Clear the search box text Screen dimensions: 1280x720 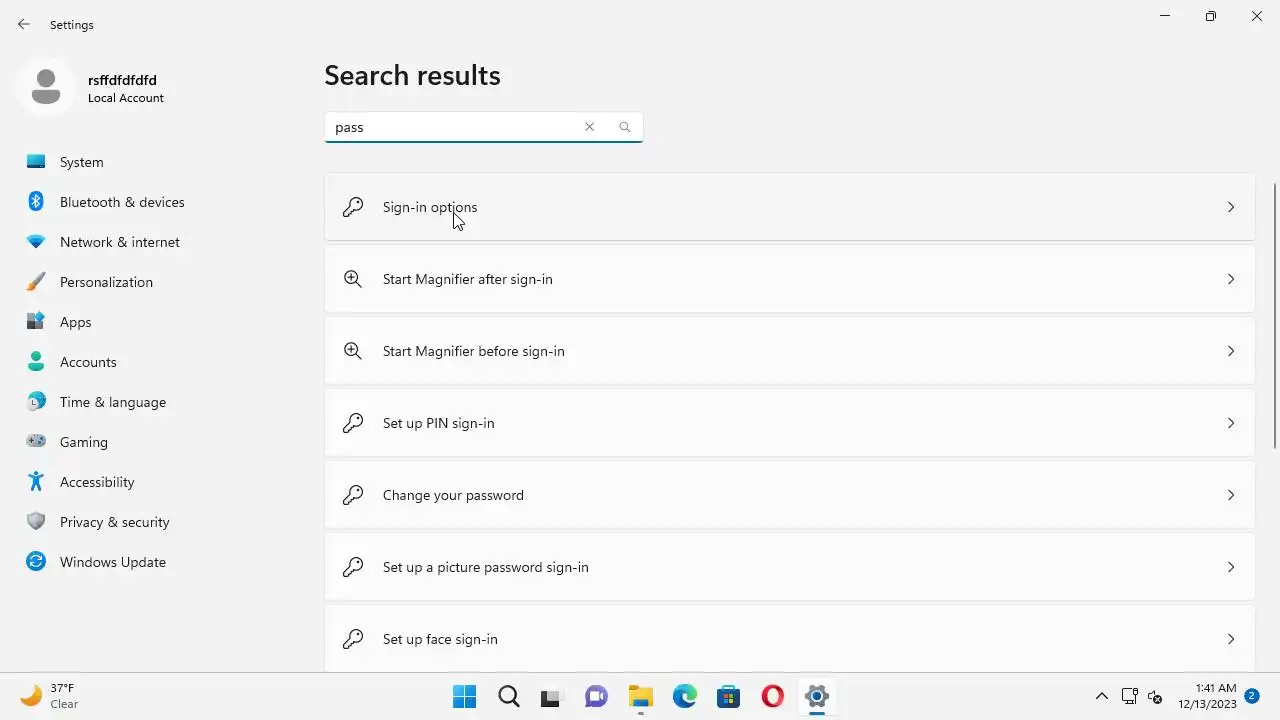589,127
